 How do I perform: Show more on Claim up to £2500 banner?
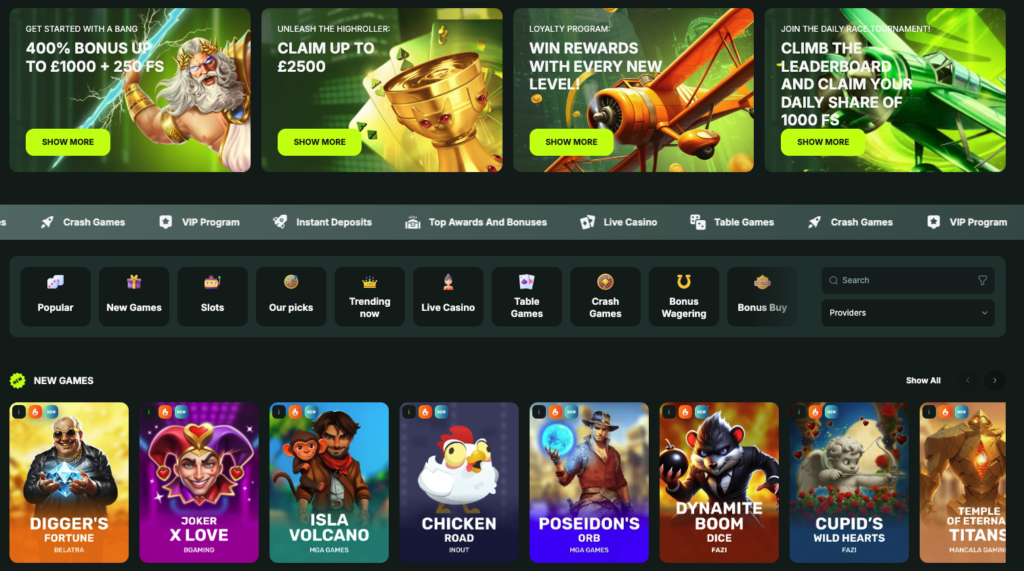click(x=319, y=142)
